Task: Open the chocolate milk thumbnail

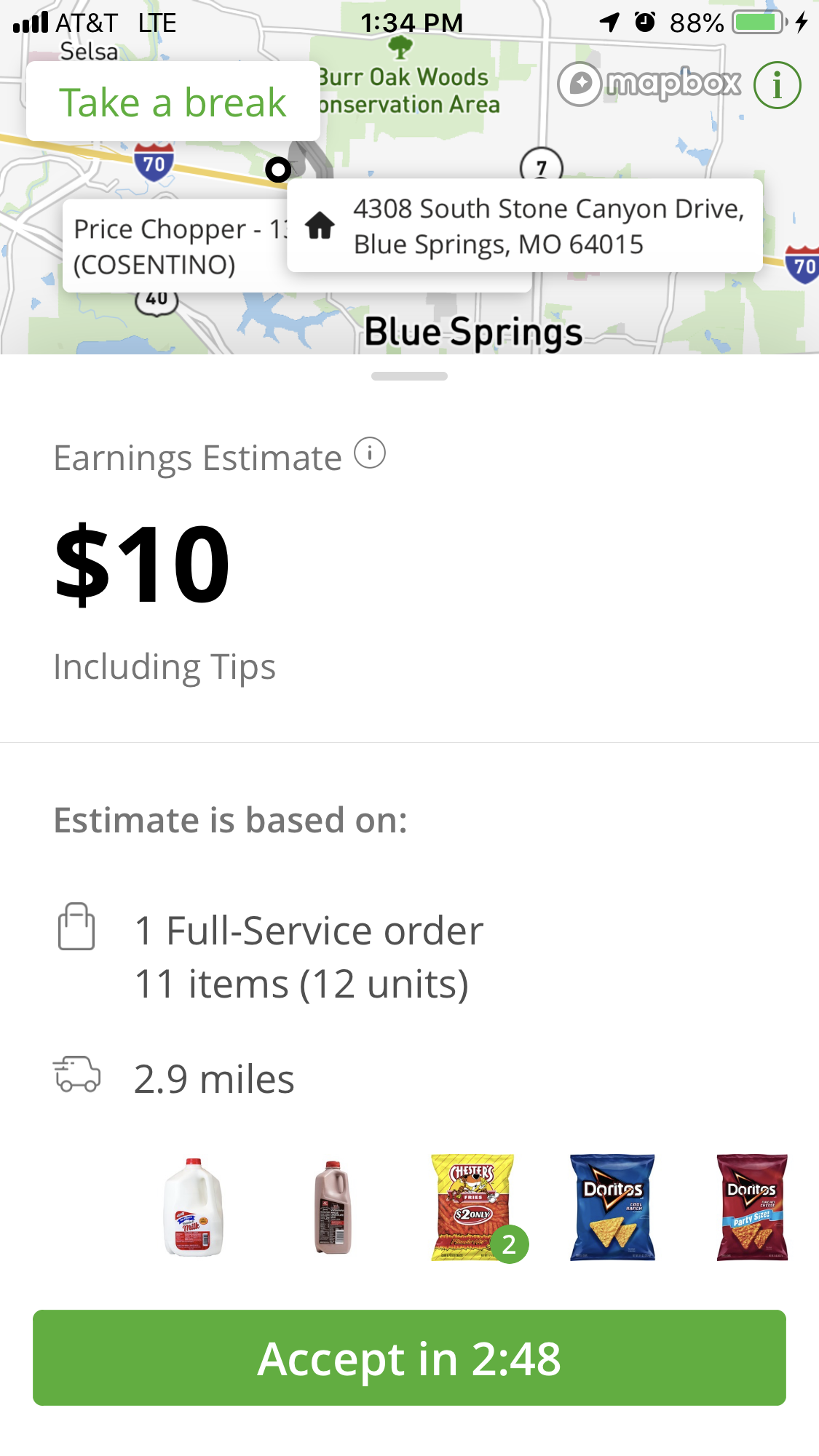Action: click(x=333, y=1207)
